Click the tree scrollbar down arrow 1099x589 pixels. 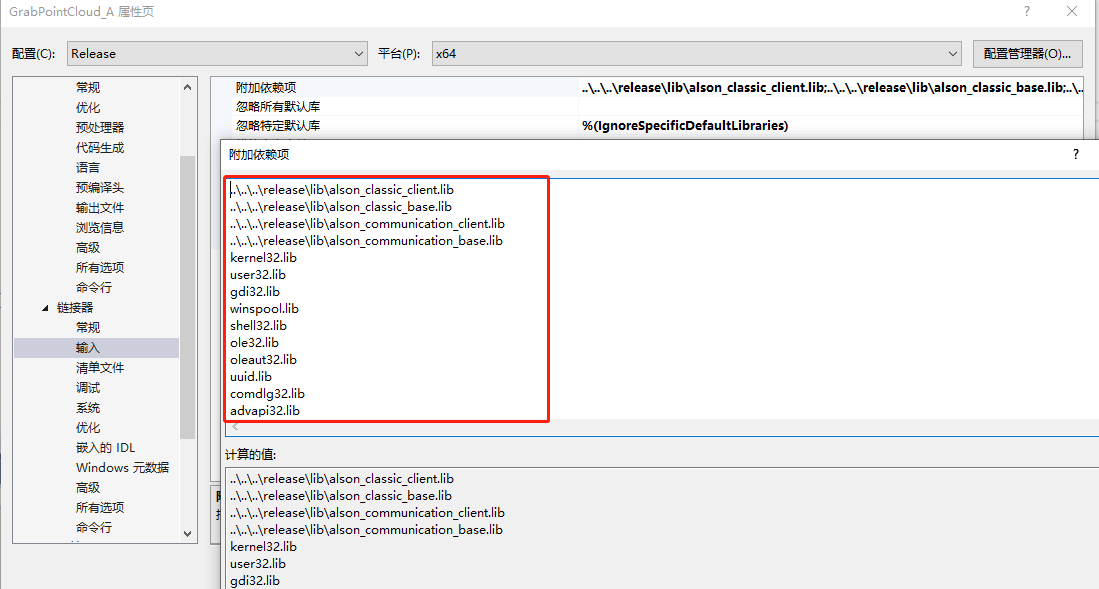[x=188, y=534]
